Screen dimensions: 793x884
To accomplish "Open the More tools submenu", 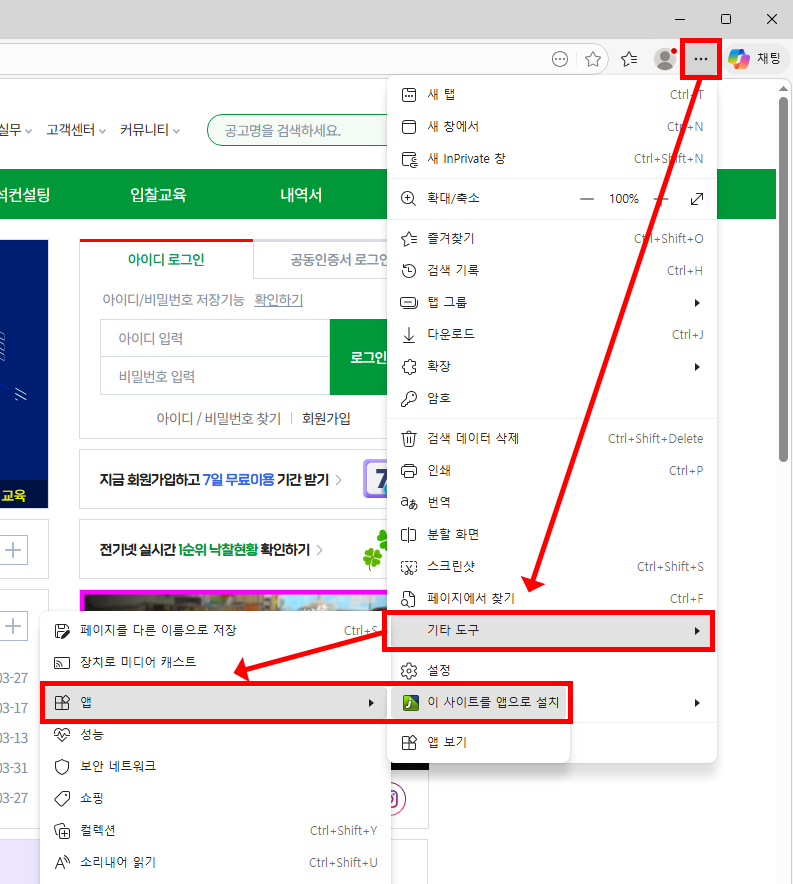I will [x=550, y=631].
